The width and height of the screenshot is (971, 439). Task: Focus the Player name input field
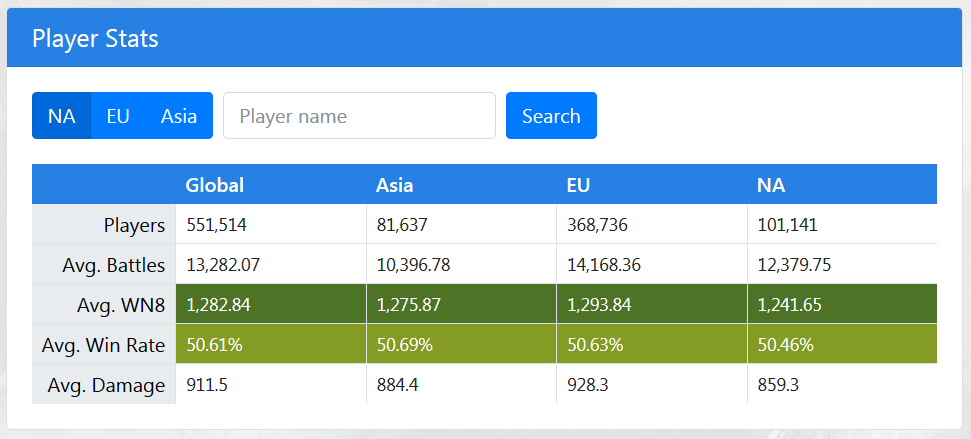coord(359,116)
